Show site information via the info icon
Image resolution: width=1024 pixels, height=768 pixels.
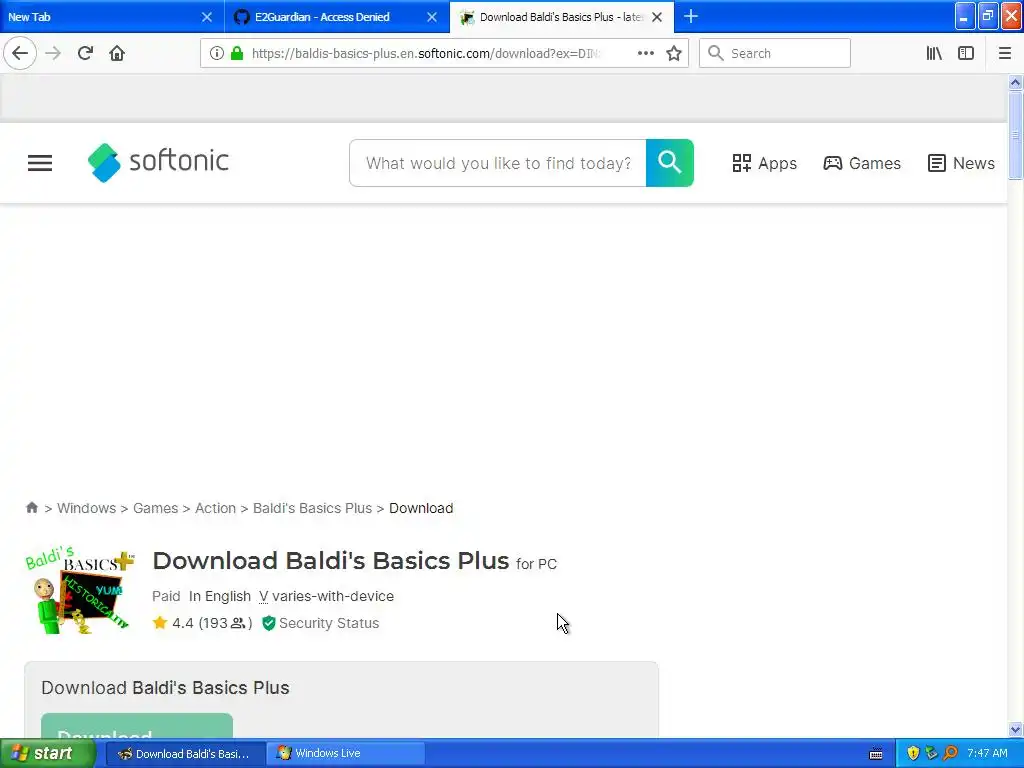pyautogui.click(x=217, y=53)
